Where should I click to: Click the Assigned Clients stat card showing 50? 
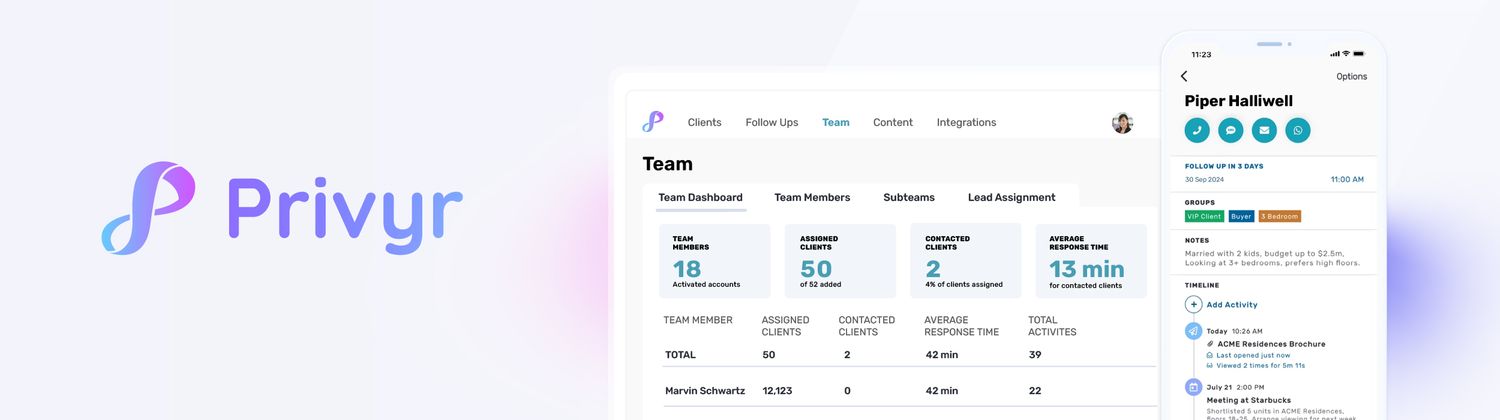point(841,261)
